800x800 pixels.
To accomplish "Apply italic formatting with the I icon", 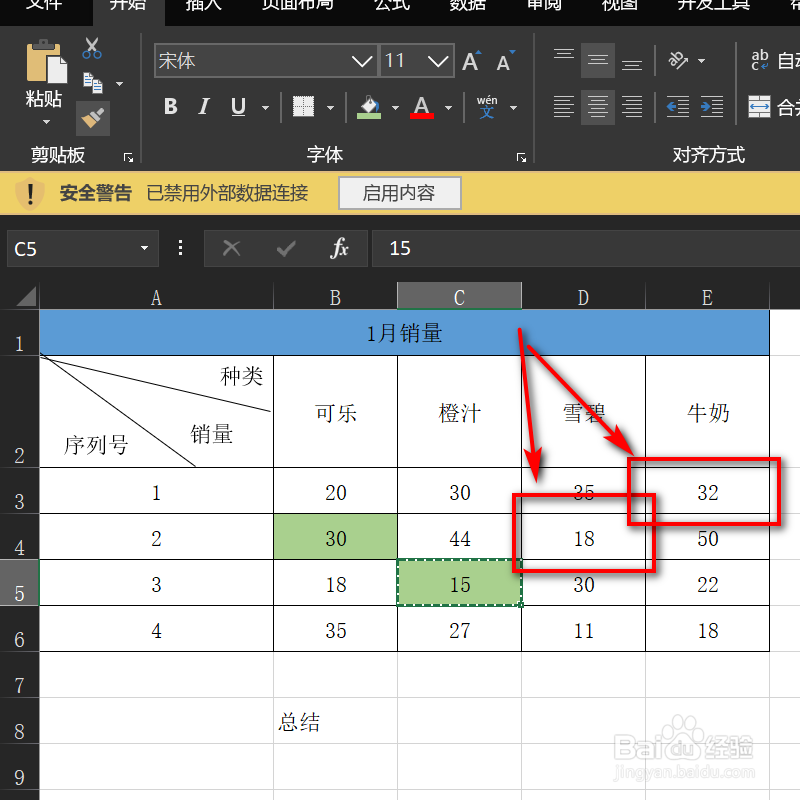I will coord(203,106).
